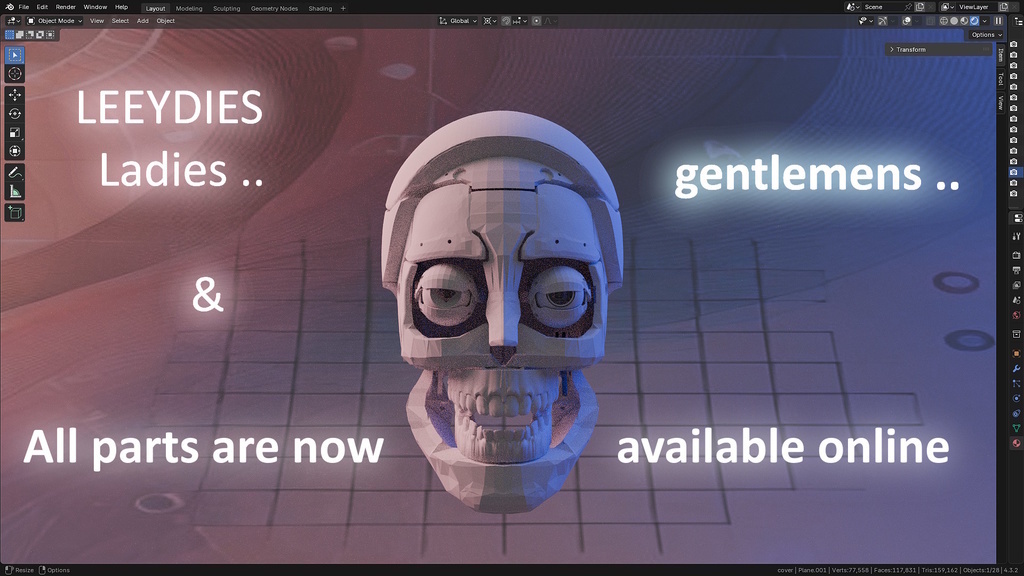
Task: Activate the 3D Cursor tool
Action: click(x=14, y=74)
